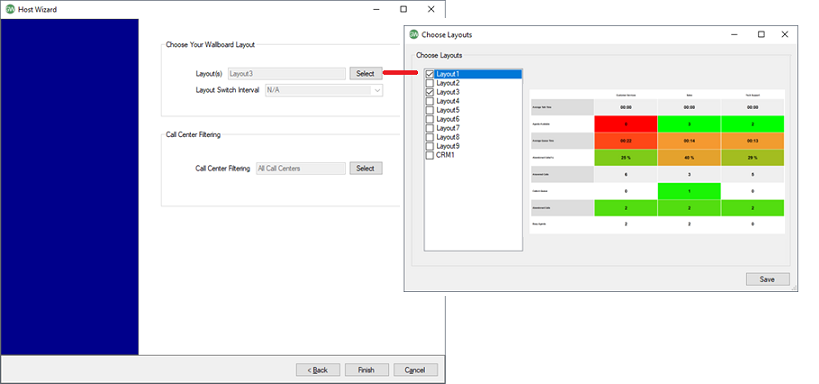Click Select button next to Layout(s) field
Screen dimensions: 819x384
tap(366, 74)
